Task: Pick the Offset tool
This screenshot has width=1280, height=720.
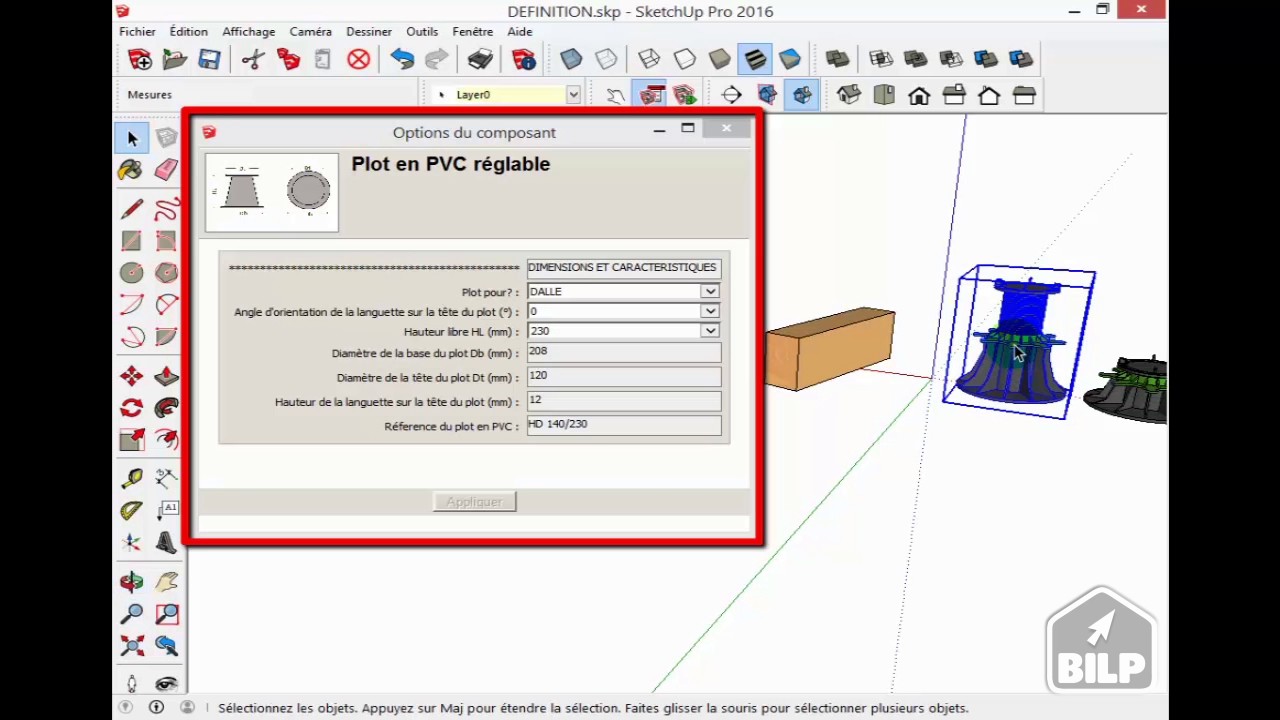Action: pos(166,440)
